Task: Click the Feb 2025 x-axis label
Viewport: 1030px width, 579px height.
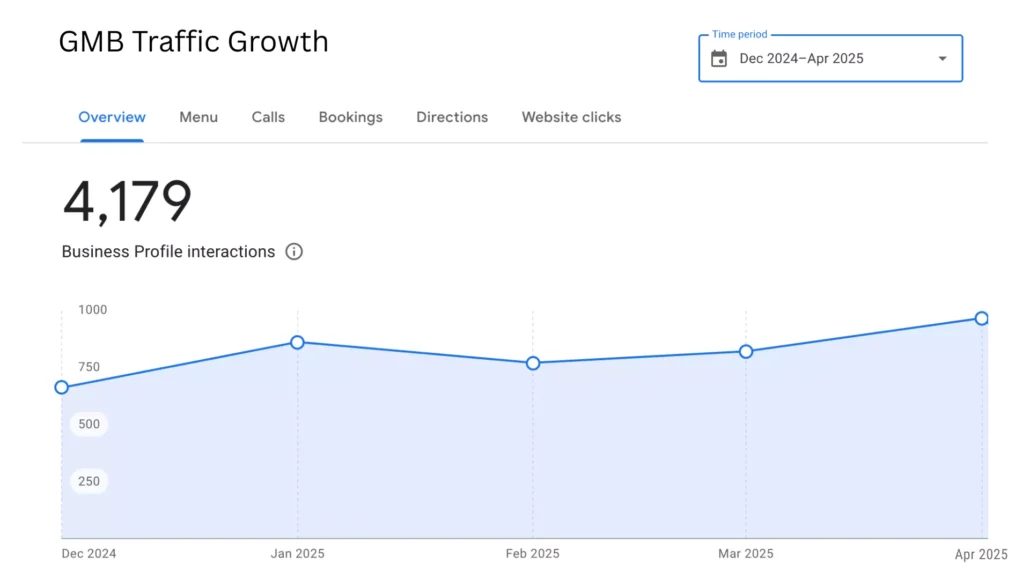Action: (x=533, y=553)
